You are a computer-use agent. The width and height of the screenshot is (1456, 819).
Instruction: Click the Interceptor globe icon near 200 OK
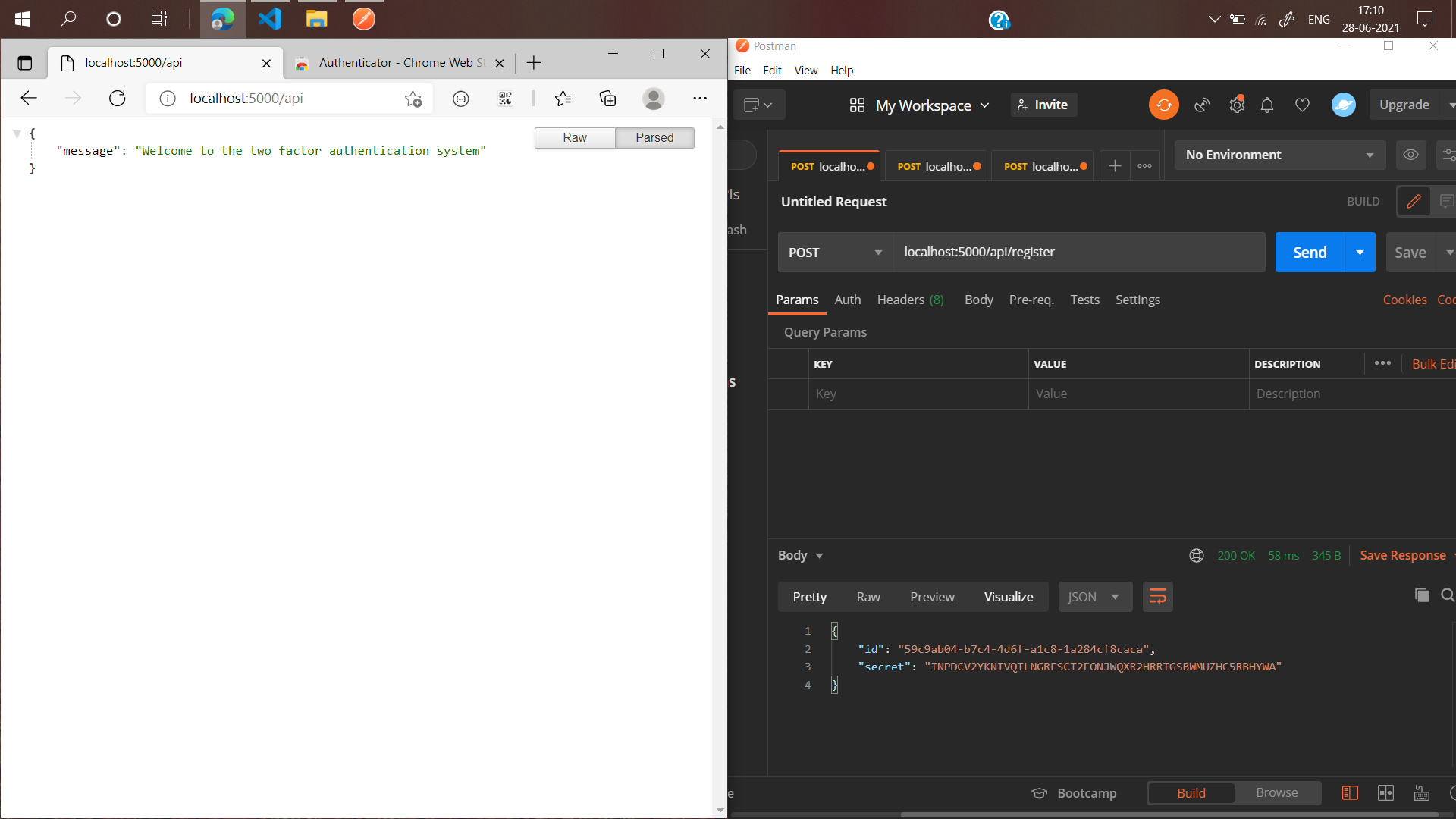click(x=1196, y=555)
